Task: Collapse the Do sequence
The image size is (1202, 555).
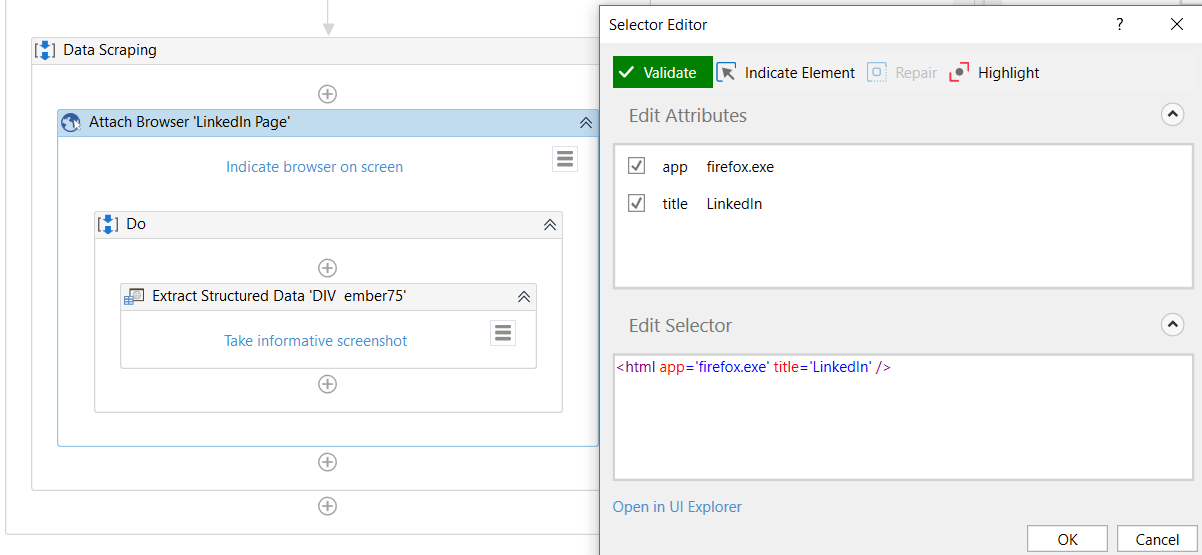Action: (x=549, y=225)
